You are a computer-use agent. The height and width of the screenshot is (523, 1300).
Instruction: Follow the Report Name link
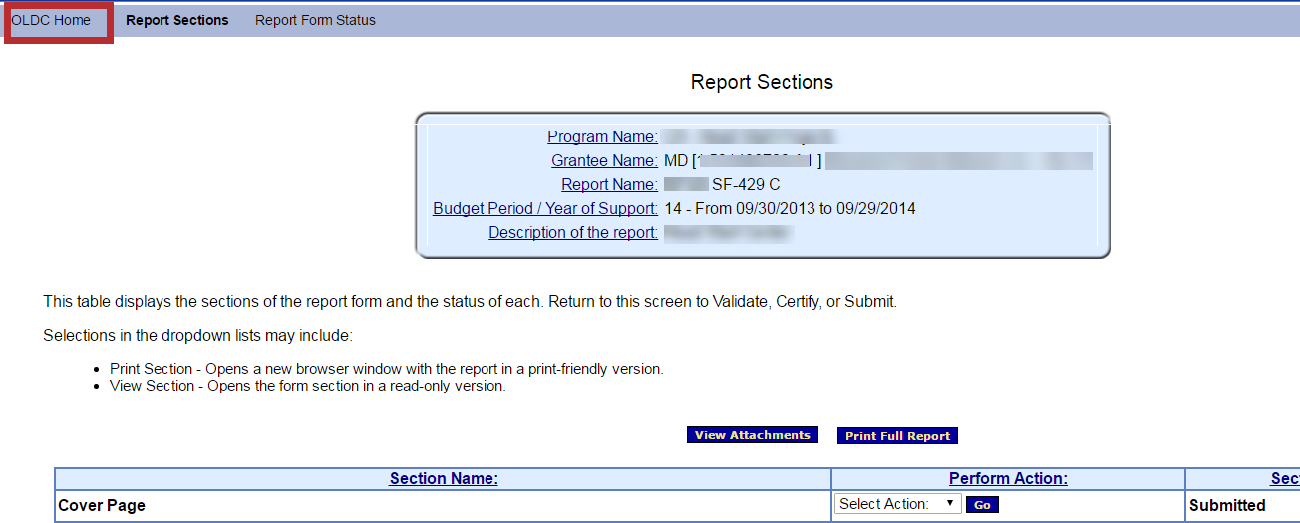609,185
